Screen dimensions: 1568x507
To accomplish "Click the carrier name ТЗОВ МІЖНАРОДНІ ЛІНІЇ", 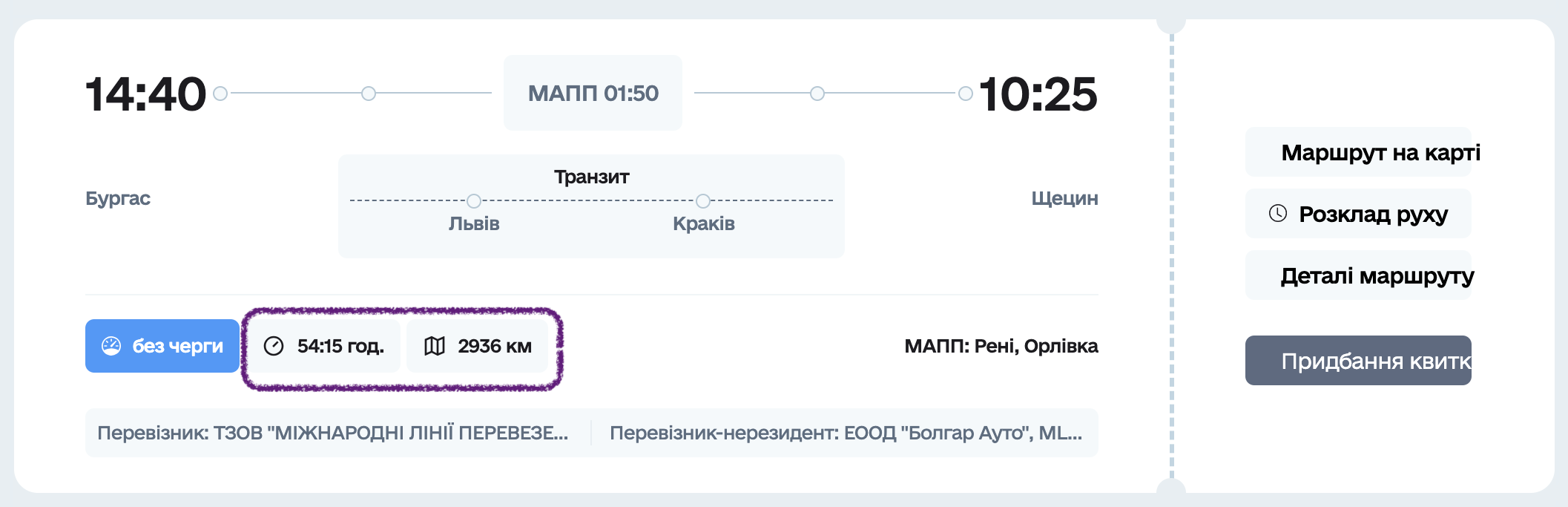I will pos(333,433).
